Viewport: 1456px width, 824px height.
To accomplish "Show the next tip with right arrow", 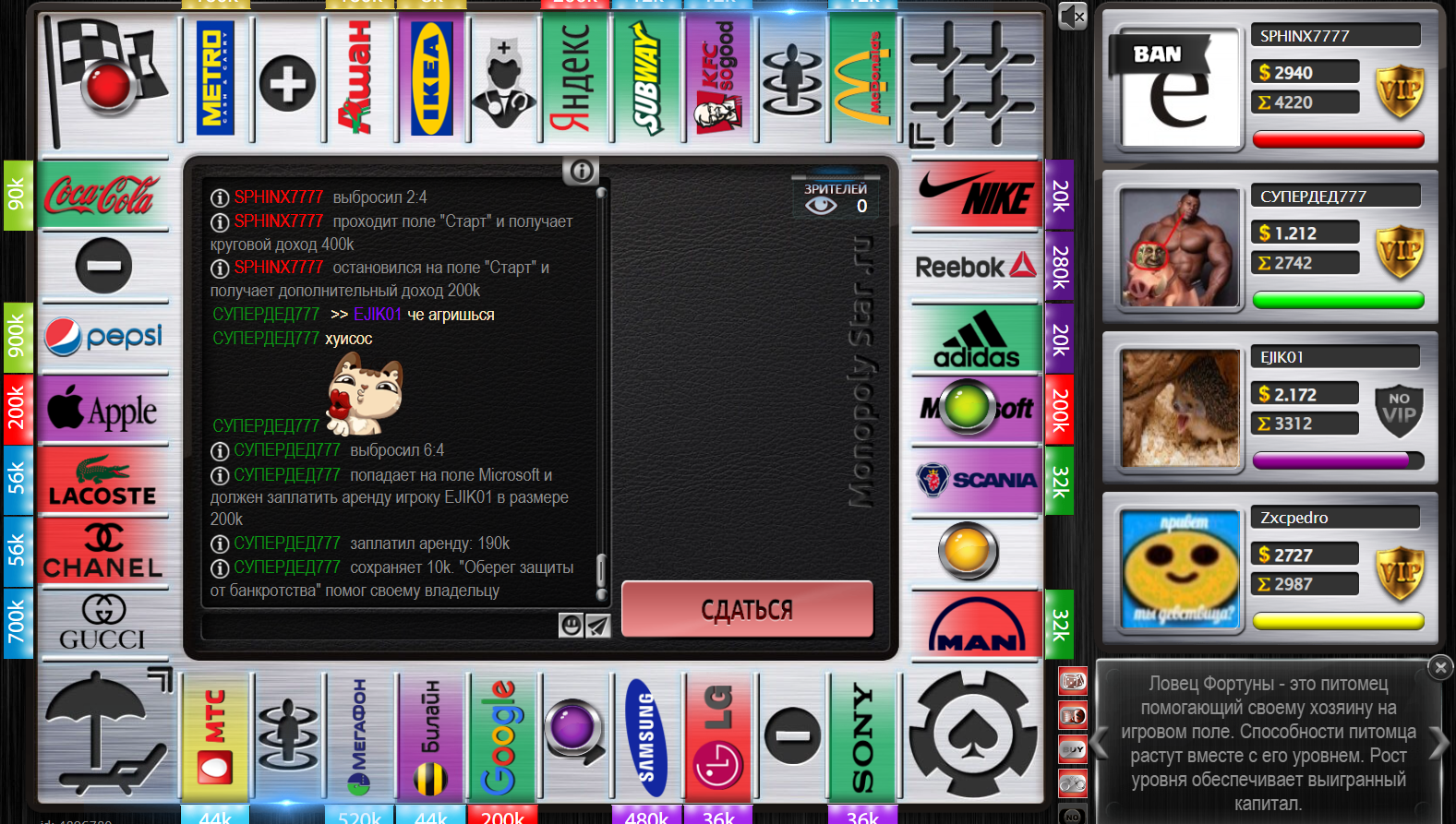I will coord(1439,743).
